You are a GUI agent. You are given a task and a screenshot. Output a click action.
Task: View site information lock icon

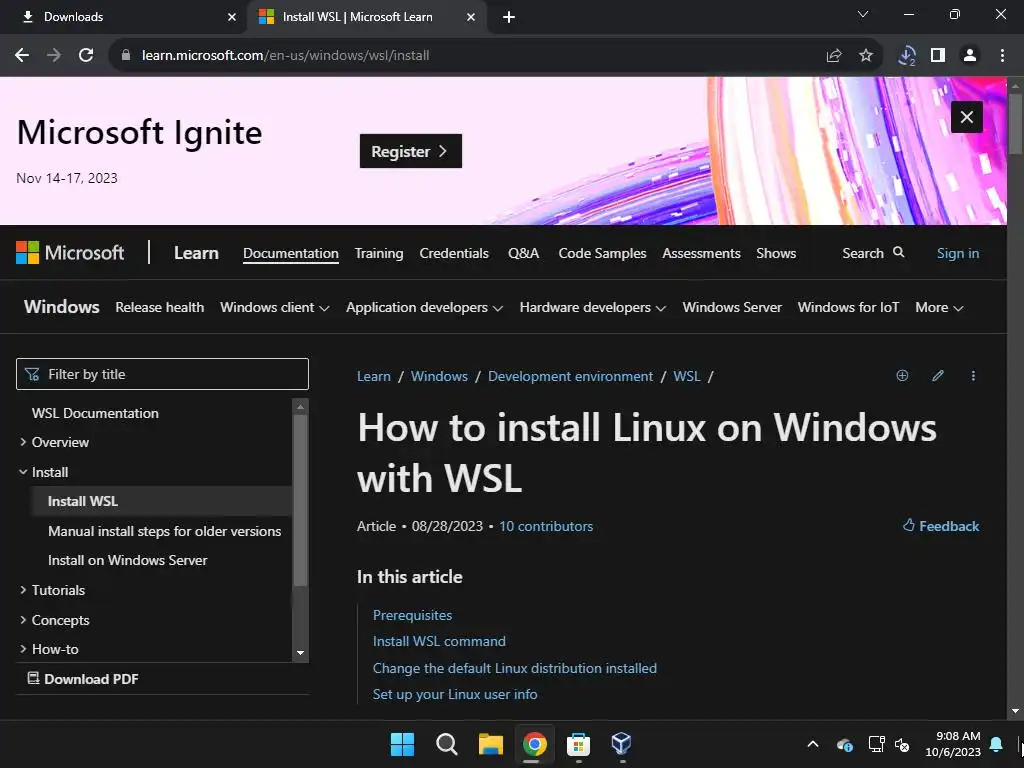pyautogui.click(x=126, y=56)
